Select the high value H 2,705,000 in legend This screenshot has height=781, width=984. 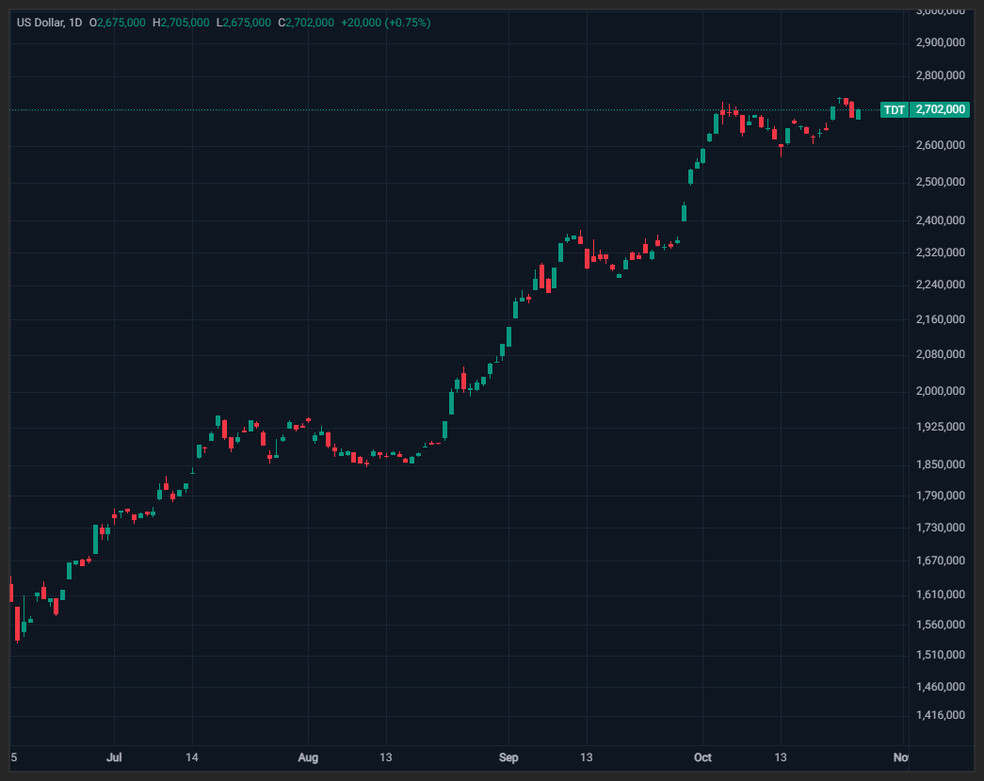coord(181,23)
